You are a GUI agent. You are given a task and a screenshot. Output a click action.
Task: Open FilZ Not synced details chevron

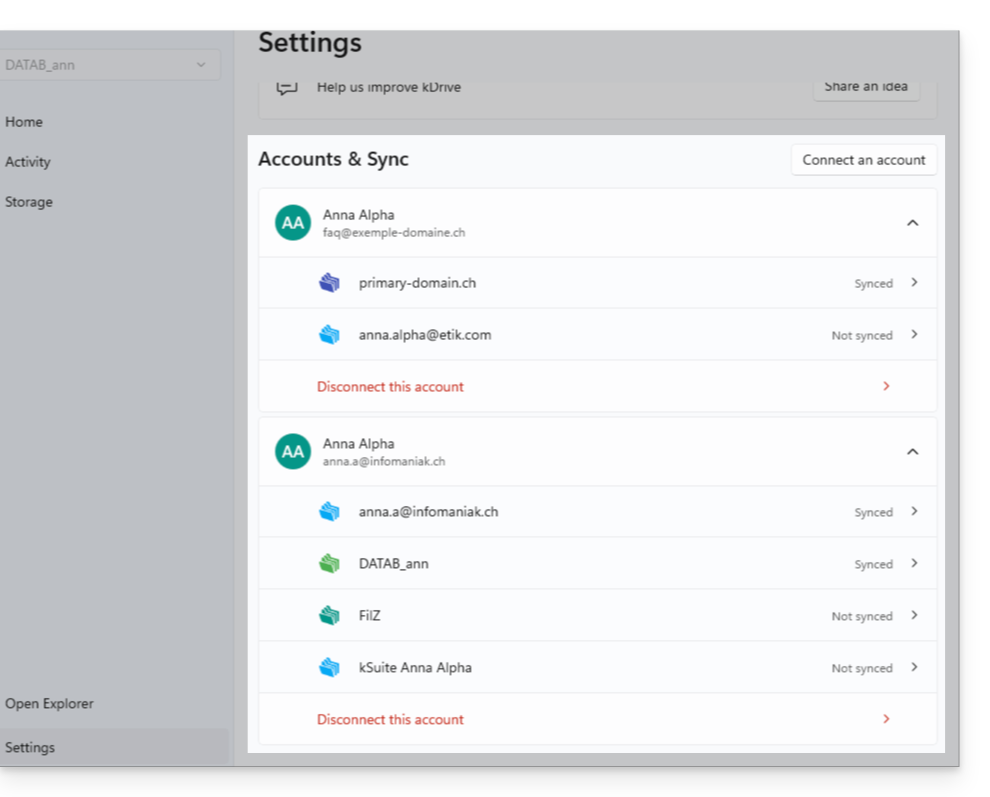(914, 615)
